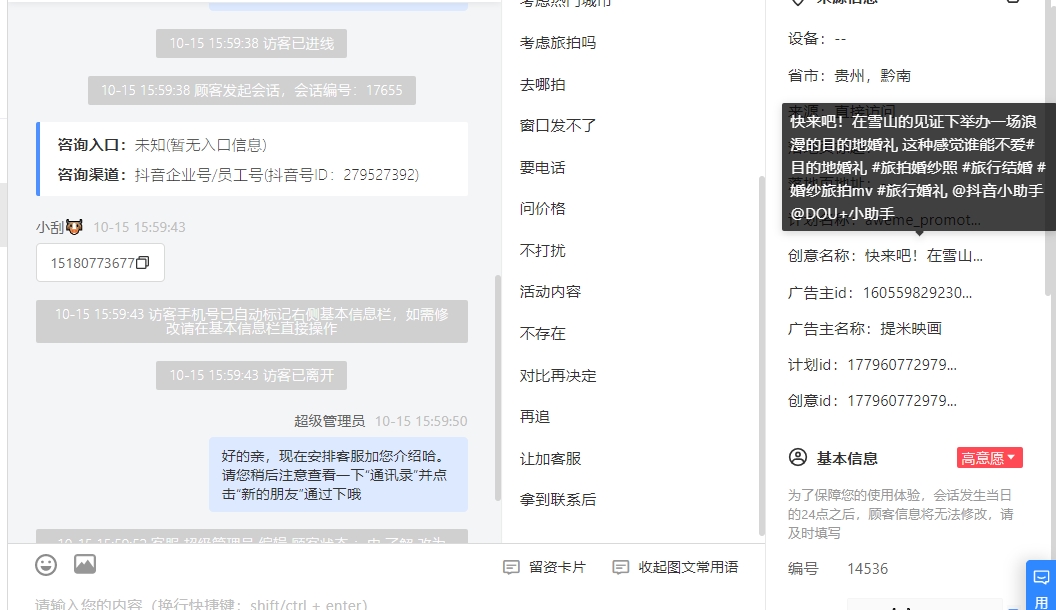1056x610 pixels.
Task: Click the 收起图文常用语 button
Action: pyautogui.click(x=675, y=568)
